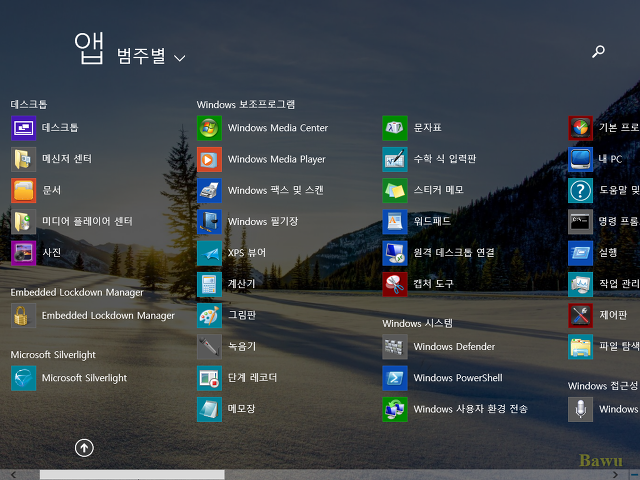Open 문자표 character map icon
Image resolution: width=640 pixels, height=480 pixels.
click(395, 128)
